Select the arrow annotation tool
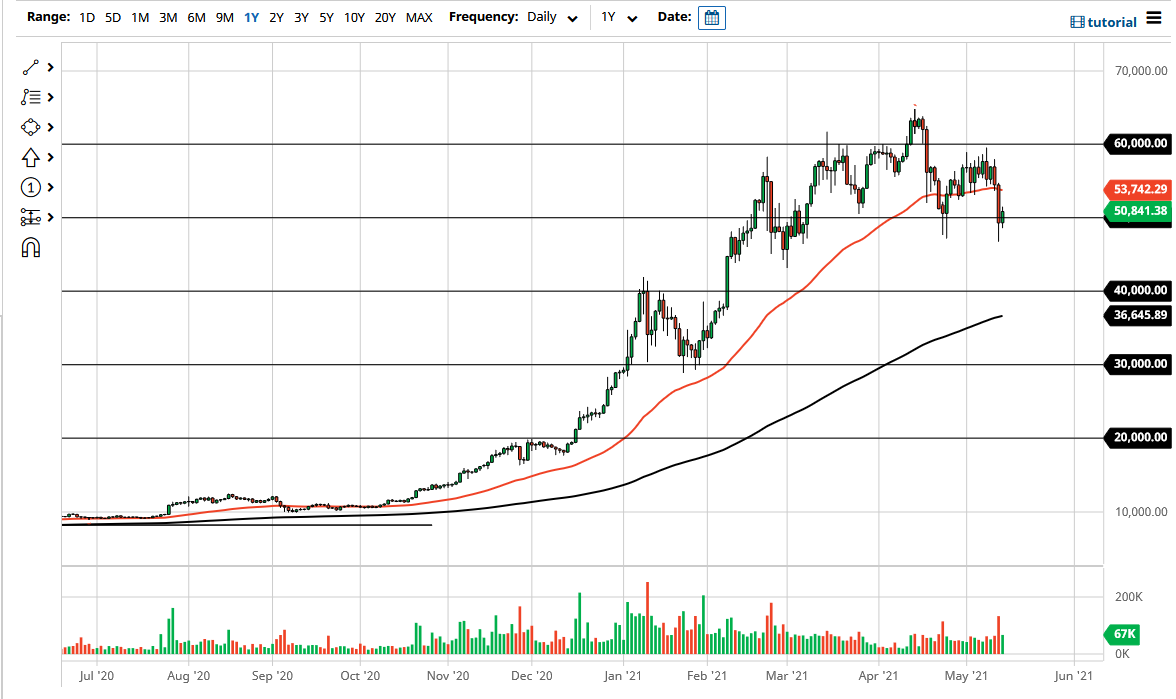 [28, 157]
